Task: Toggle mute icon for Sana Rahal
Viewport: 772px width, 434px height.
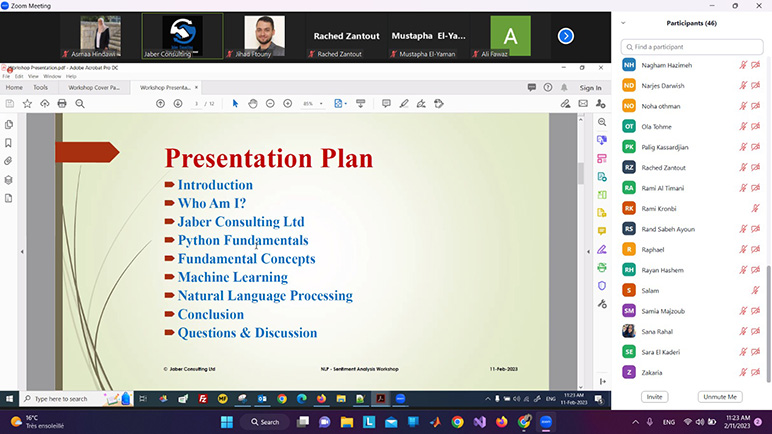Action: [x=742, y=331]
